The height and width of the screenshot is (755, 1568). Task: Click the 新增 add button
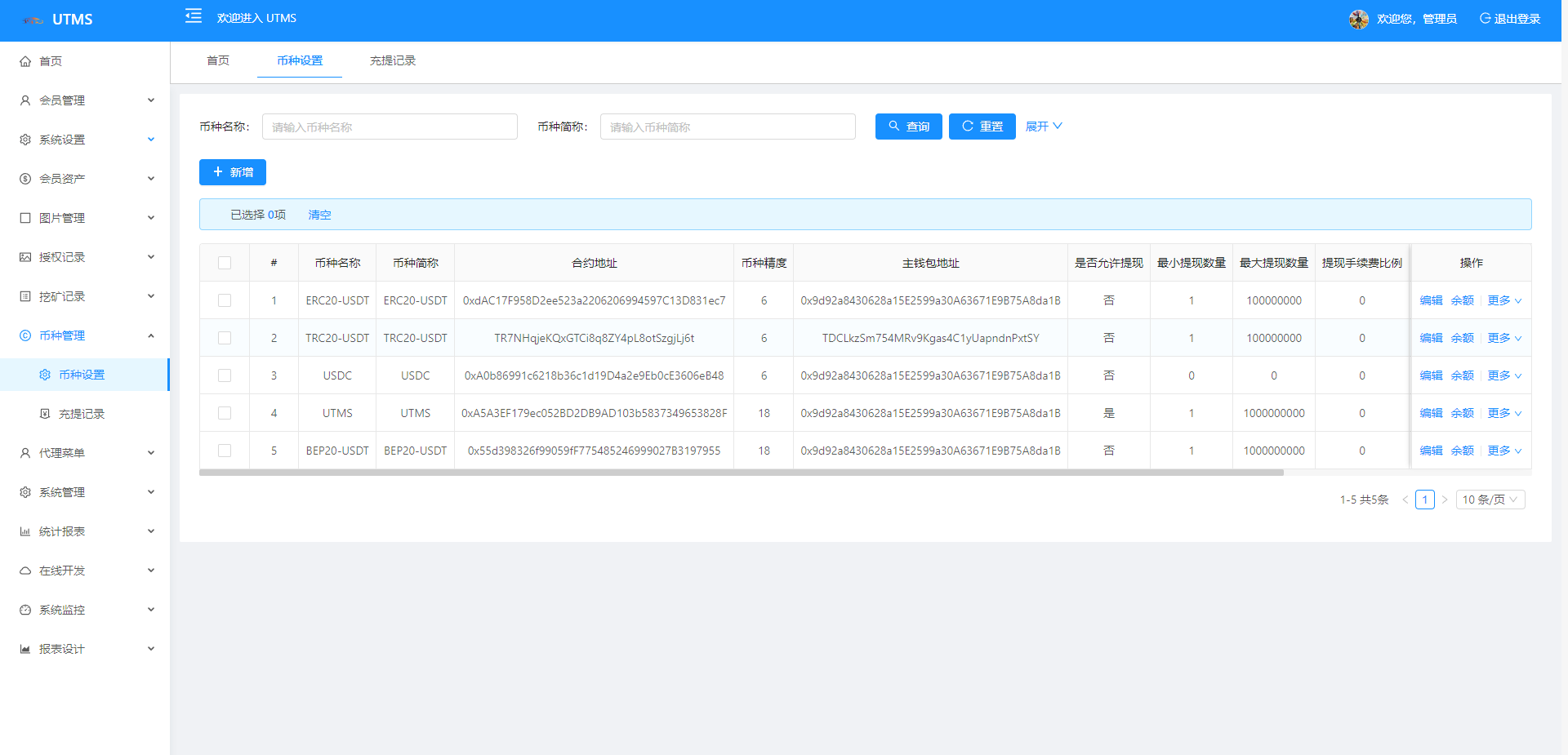click(232, 171)
